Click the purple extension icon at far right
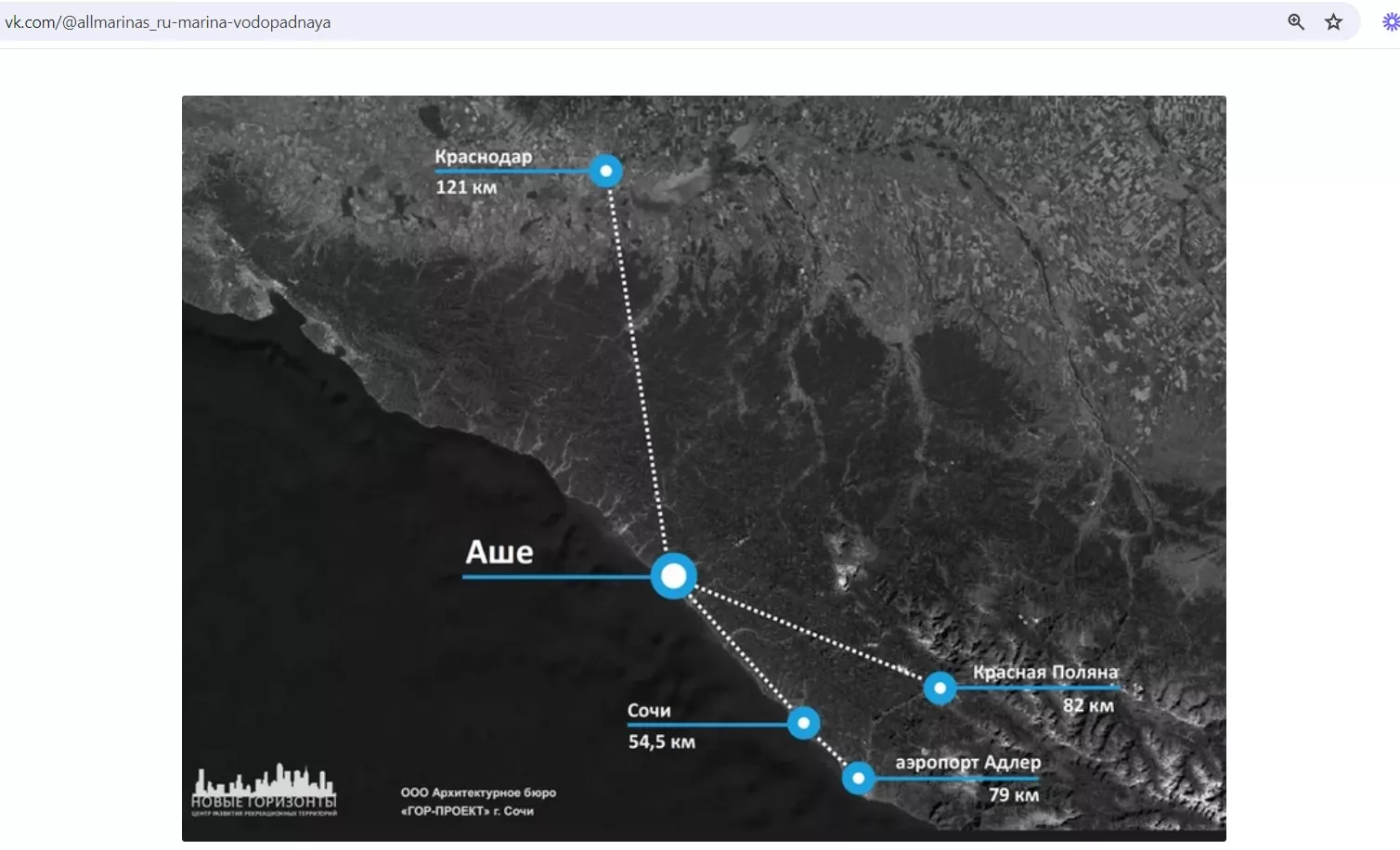Viewport: 1400px width, 850px height. (x=1390, y=22)
